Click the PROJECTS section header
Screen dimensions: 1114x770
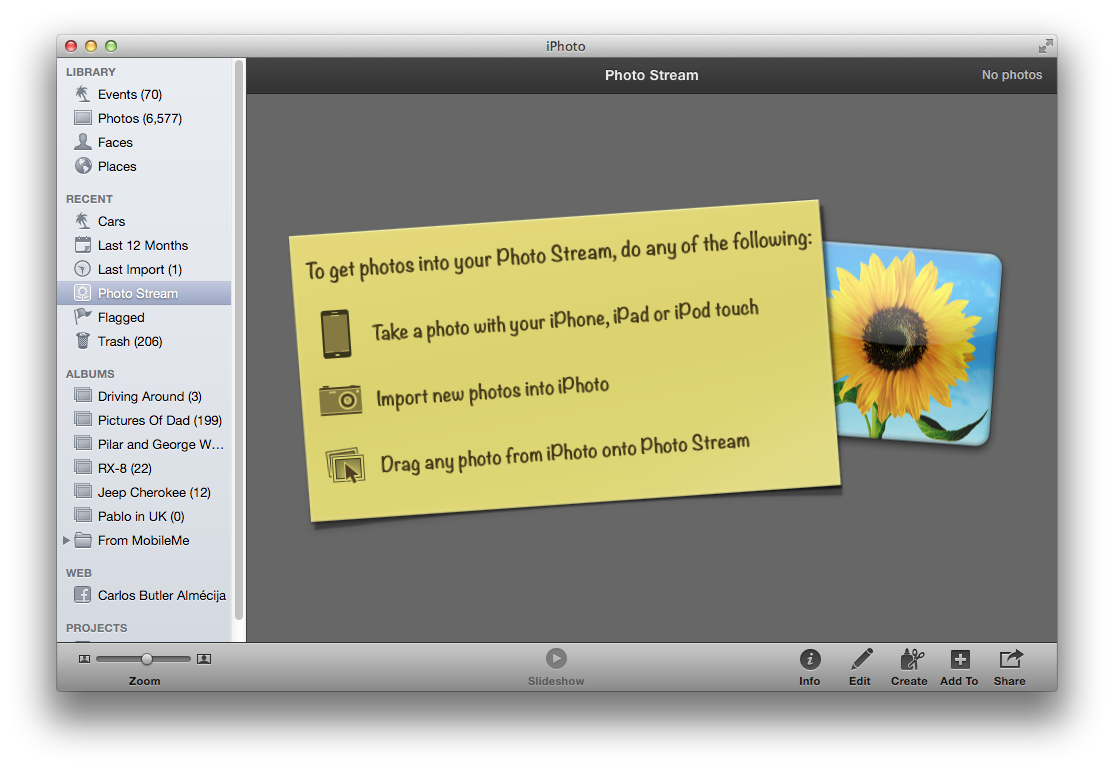[x=97, y=628]
